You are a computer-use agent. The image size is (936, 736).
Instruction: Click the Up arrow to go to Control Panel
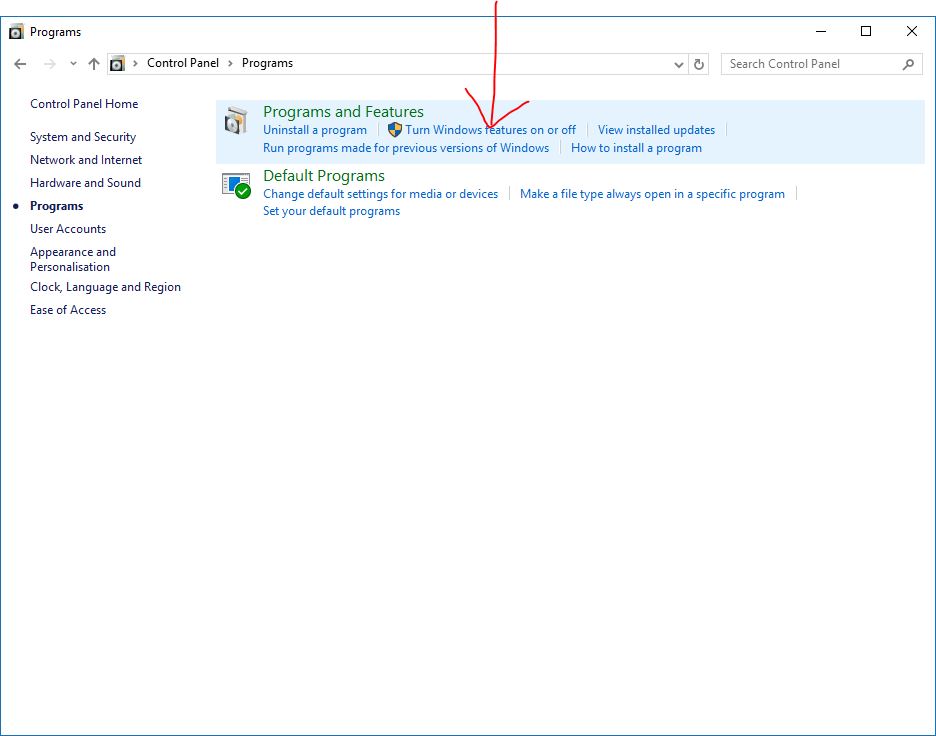92,63
